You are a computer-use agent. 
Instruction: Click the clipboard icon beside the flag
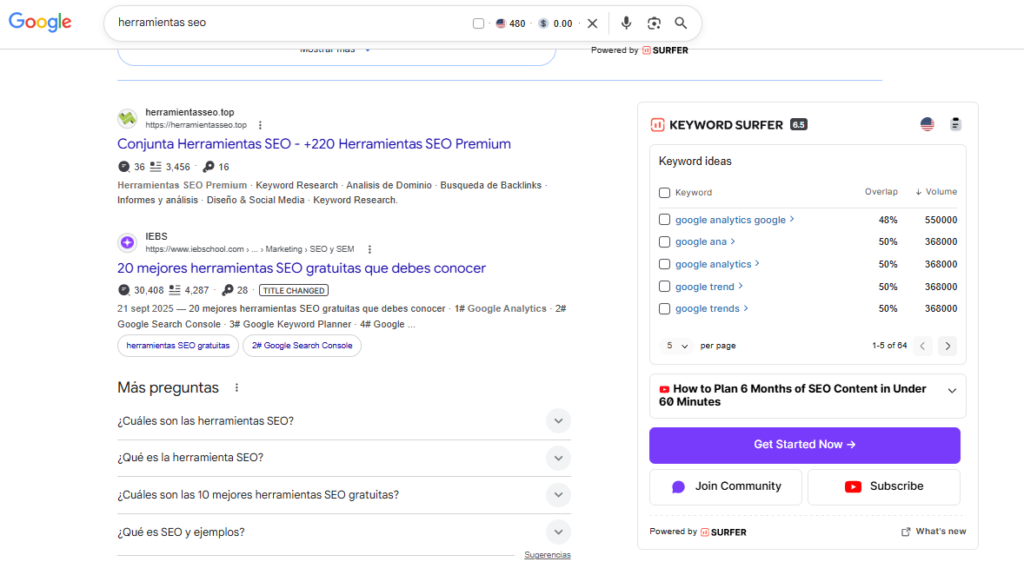[x=955, y=123]
